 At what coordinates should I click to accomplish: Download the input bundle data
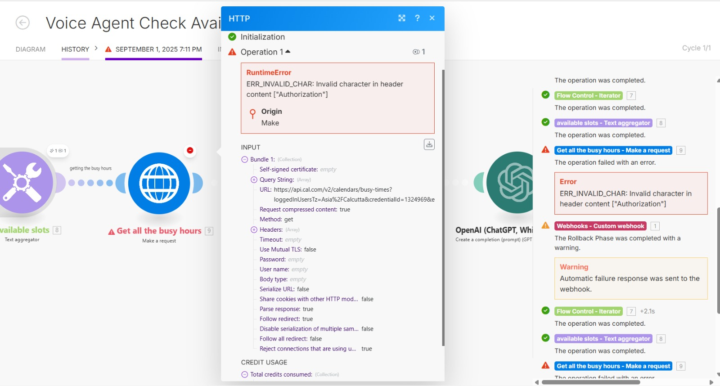pos(429,145)
